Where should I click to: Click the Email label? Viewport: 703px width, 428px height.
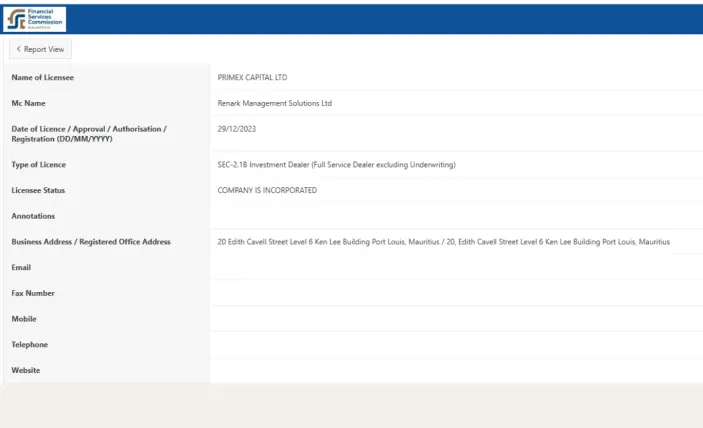(21, 268)
